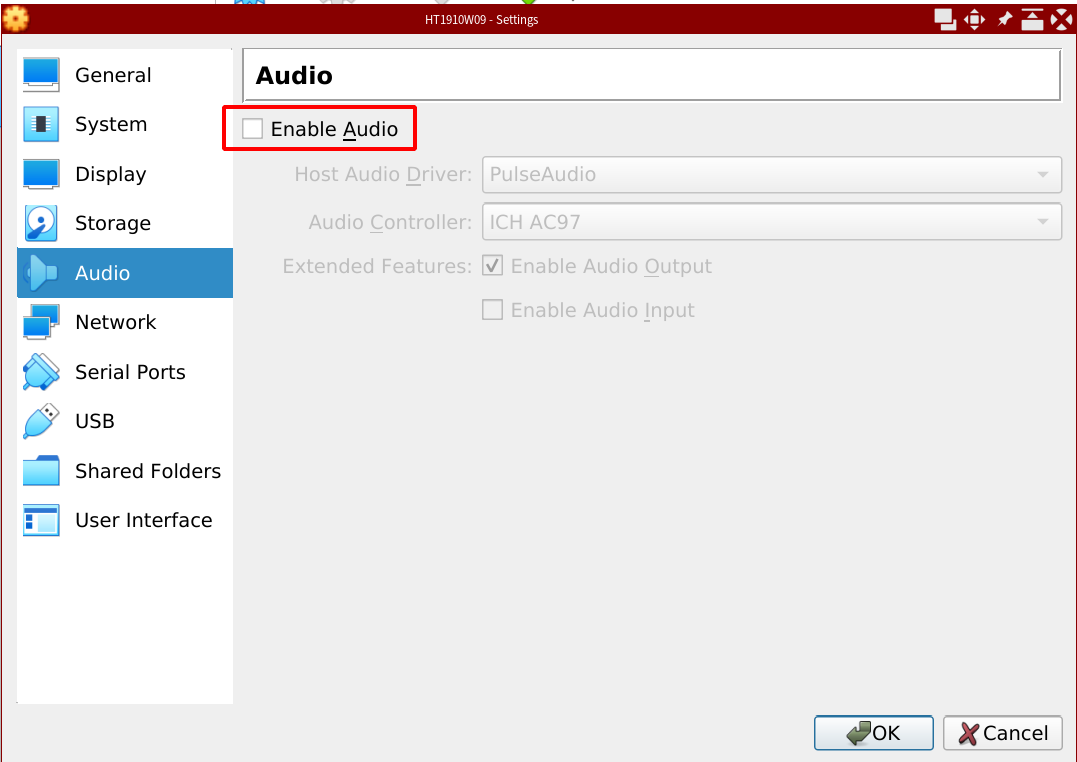1077x762 pixels.
Task: Expand the Audio Controller combo box
Action: (x=771, y=222)
